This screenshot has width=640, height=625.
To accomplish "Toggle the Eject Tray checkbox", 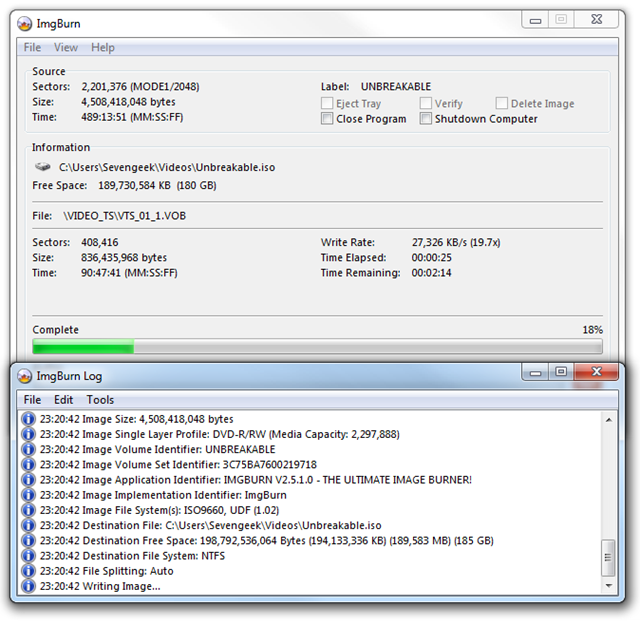I will (327, 103).
